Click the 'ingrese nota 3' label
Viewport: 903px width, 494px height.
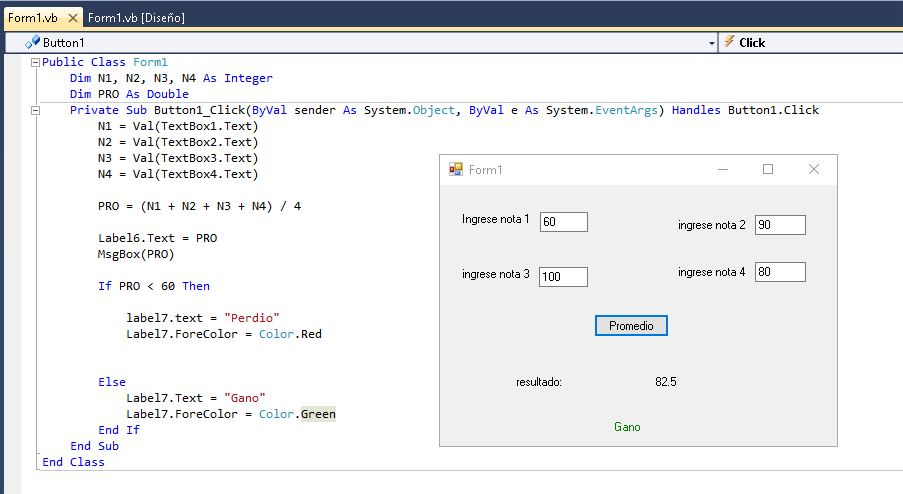[496, 274]
